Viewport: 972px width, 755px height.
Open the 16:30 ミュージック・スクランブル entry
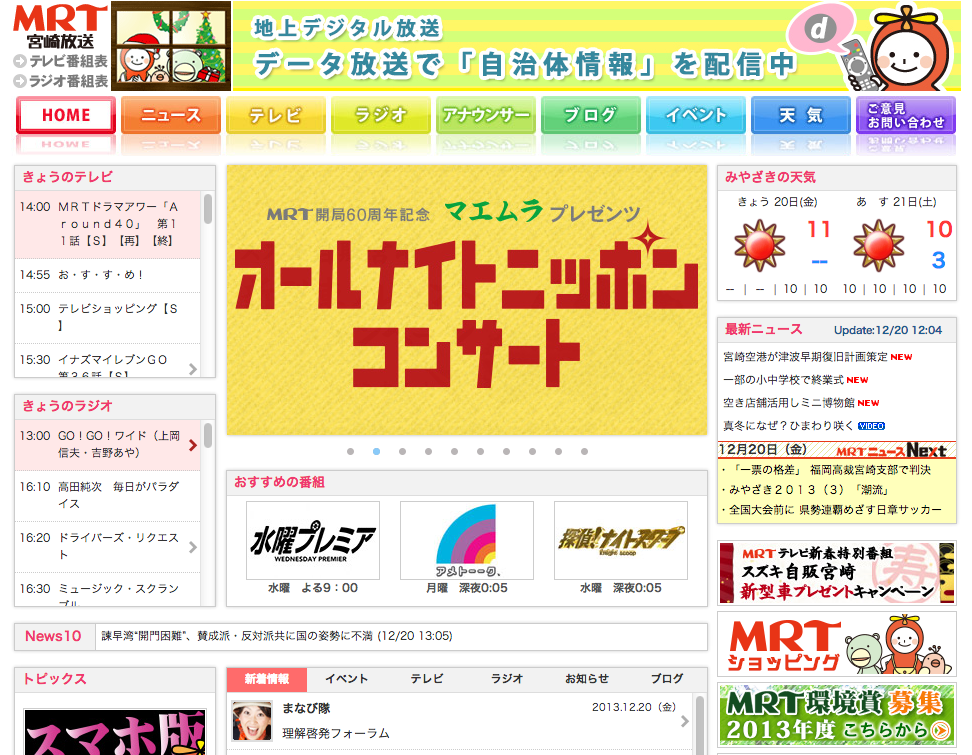(x=108, y=589)
